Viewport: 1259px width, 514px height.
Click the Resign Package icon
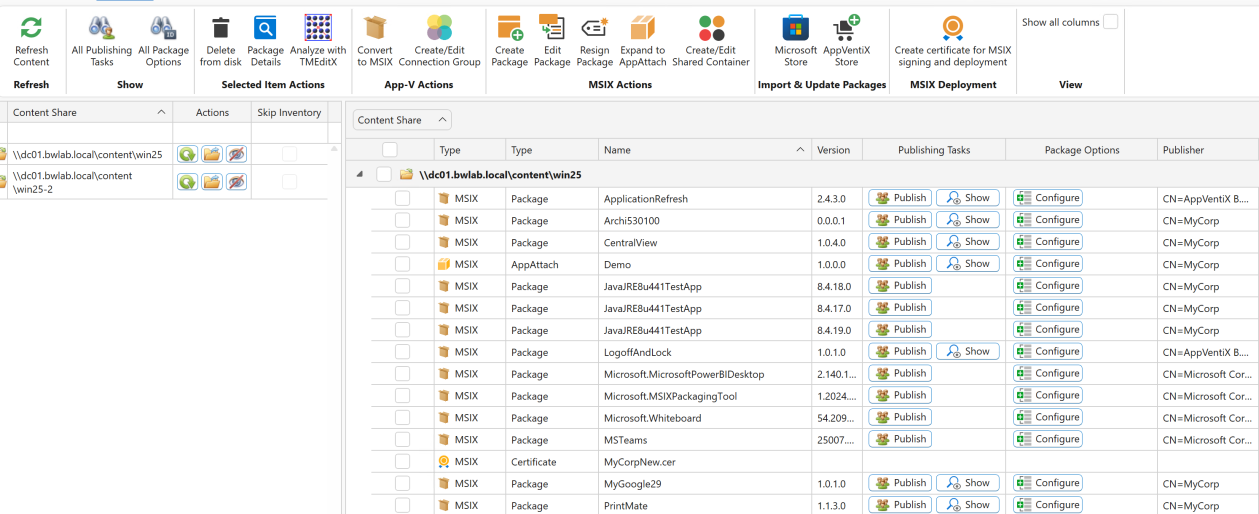pos(594,28)
